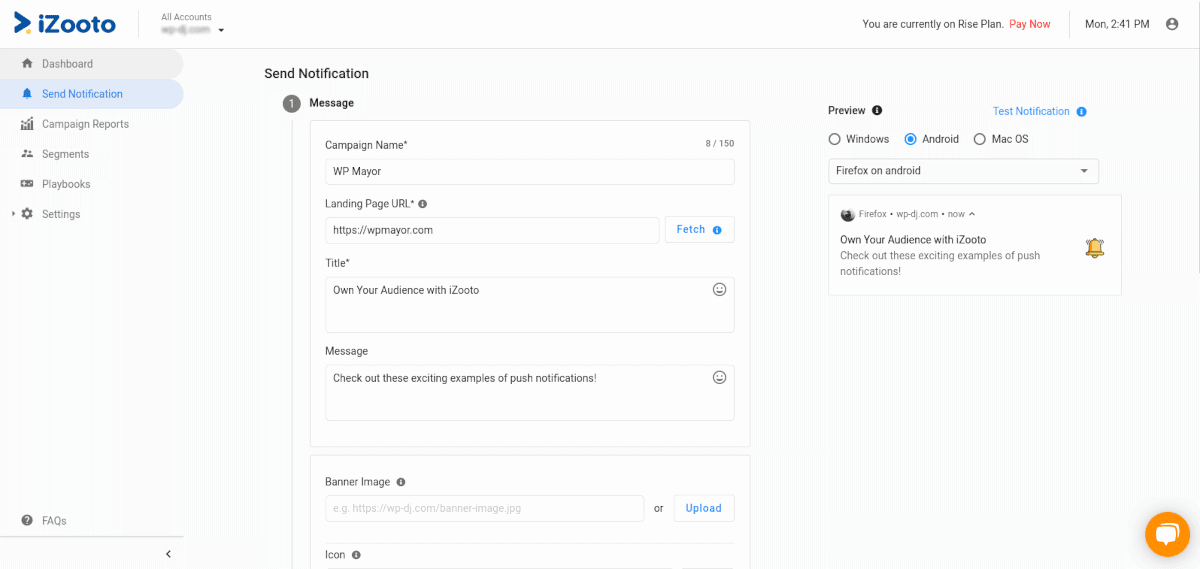Collapse the sidebar with chevron
This screenshot has height=569, width=1200.
[168, 553]
